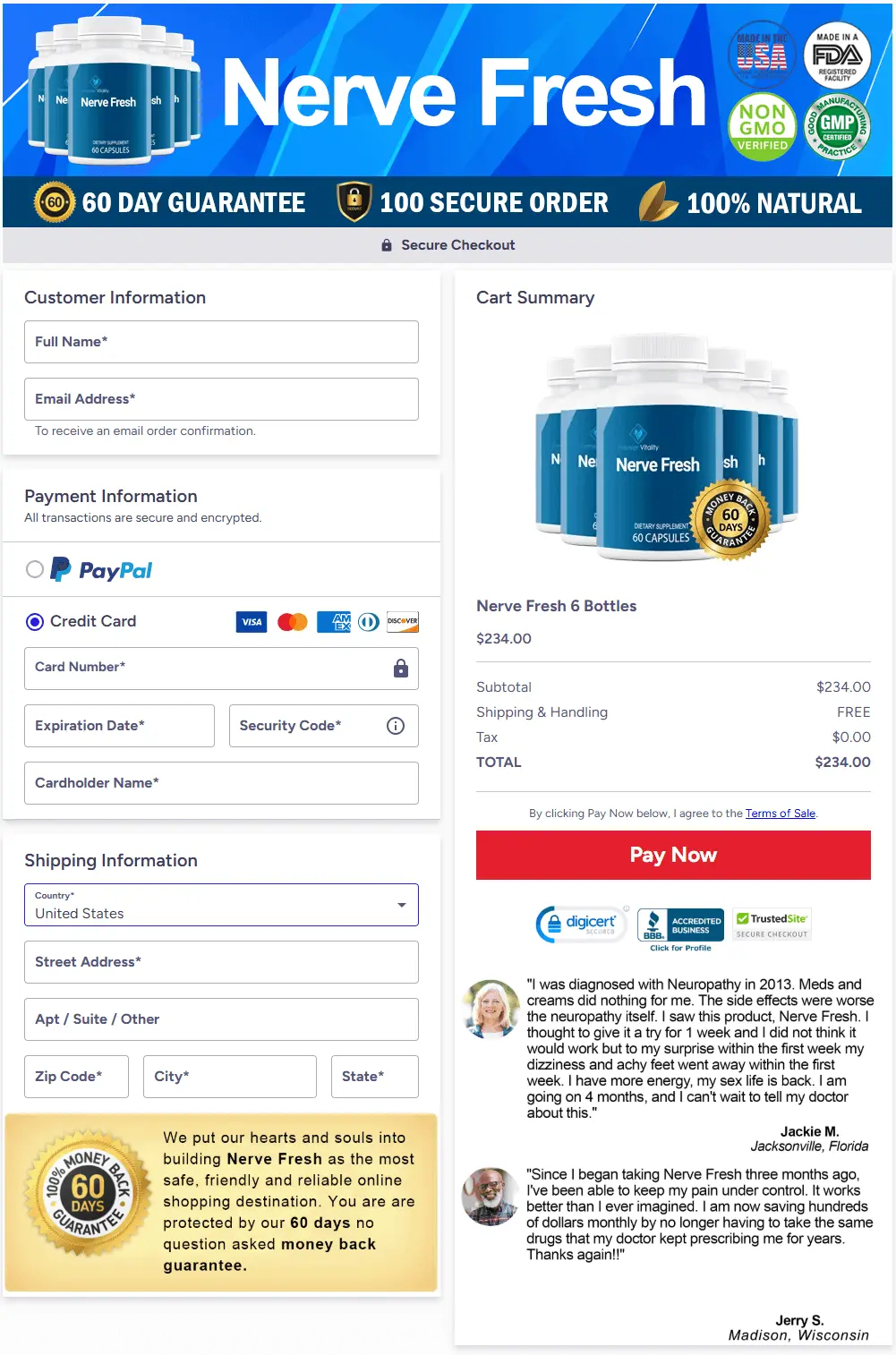Click the Apt / Suite / Other field
Viewport: 896px width, 1355px height.
point(221,1019)
